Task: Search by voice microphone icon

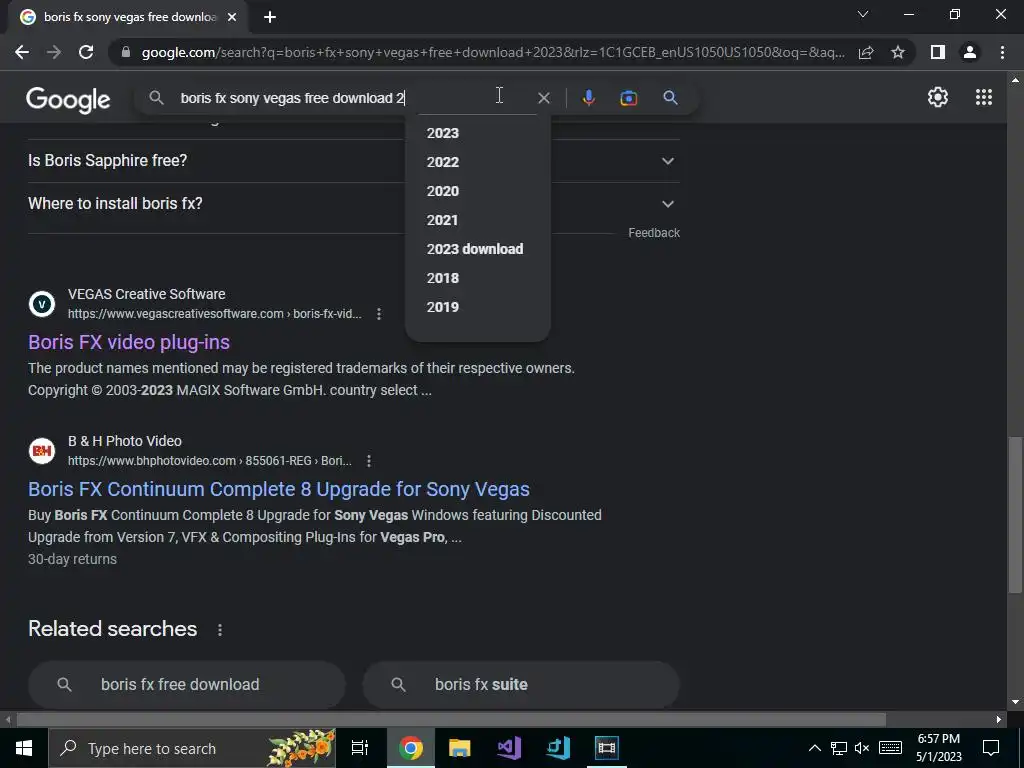Action: (x=588, y=98)
